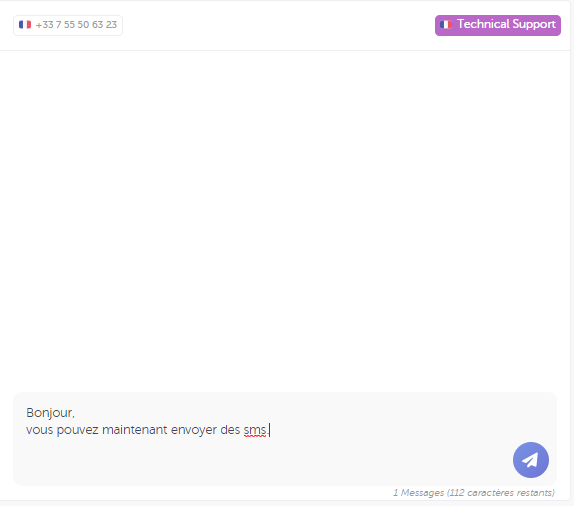
Task: Click the comma after "Bonjour"
Action: pyautogui.click(x=74, y=417)
